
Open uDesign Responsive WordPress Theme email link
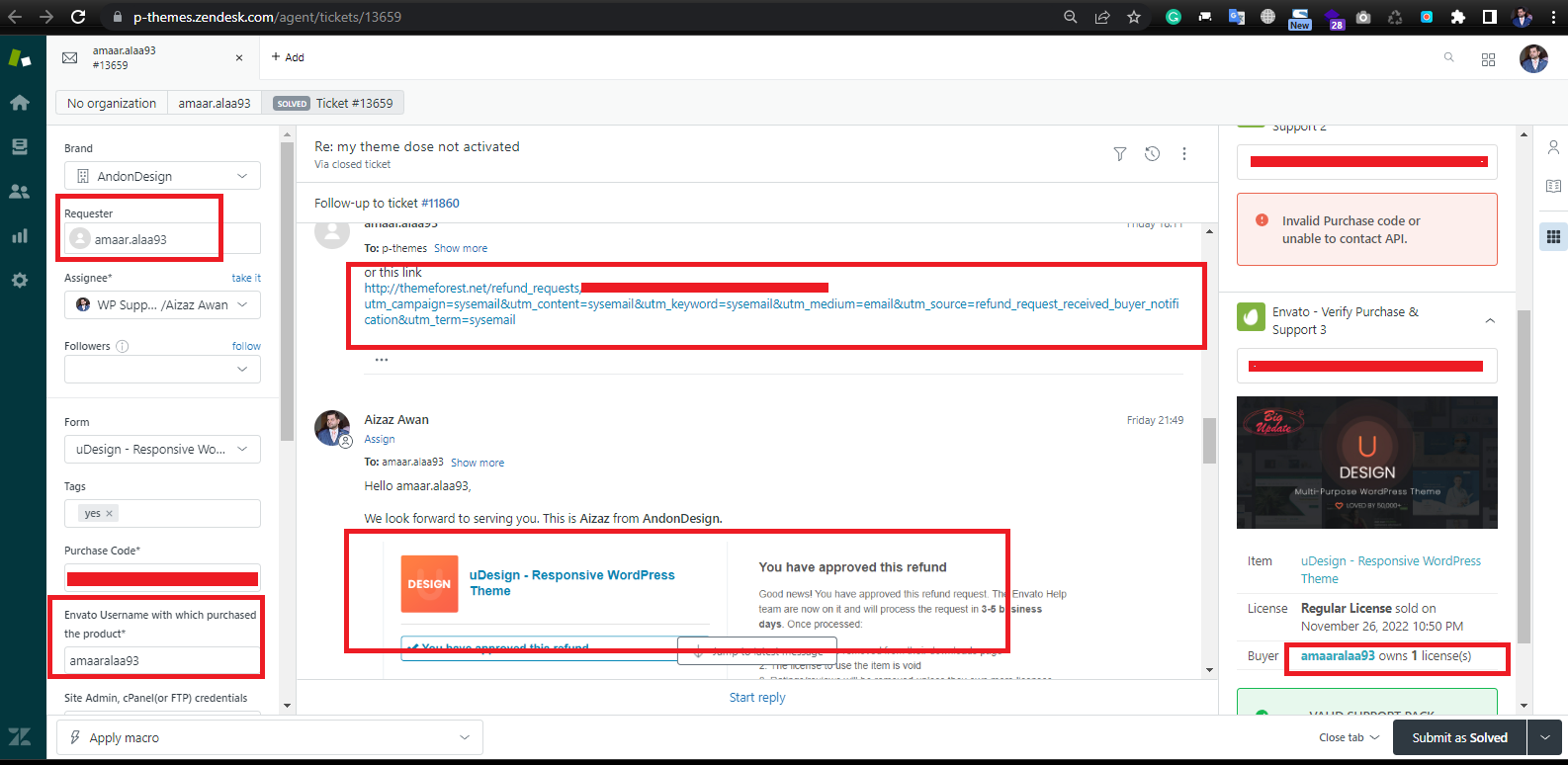click(x=572, y=583)
